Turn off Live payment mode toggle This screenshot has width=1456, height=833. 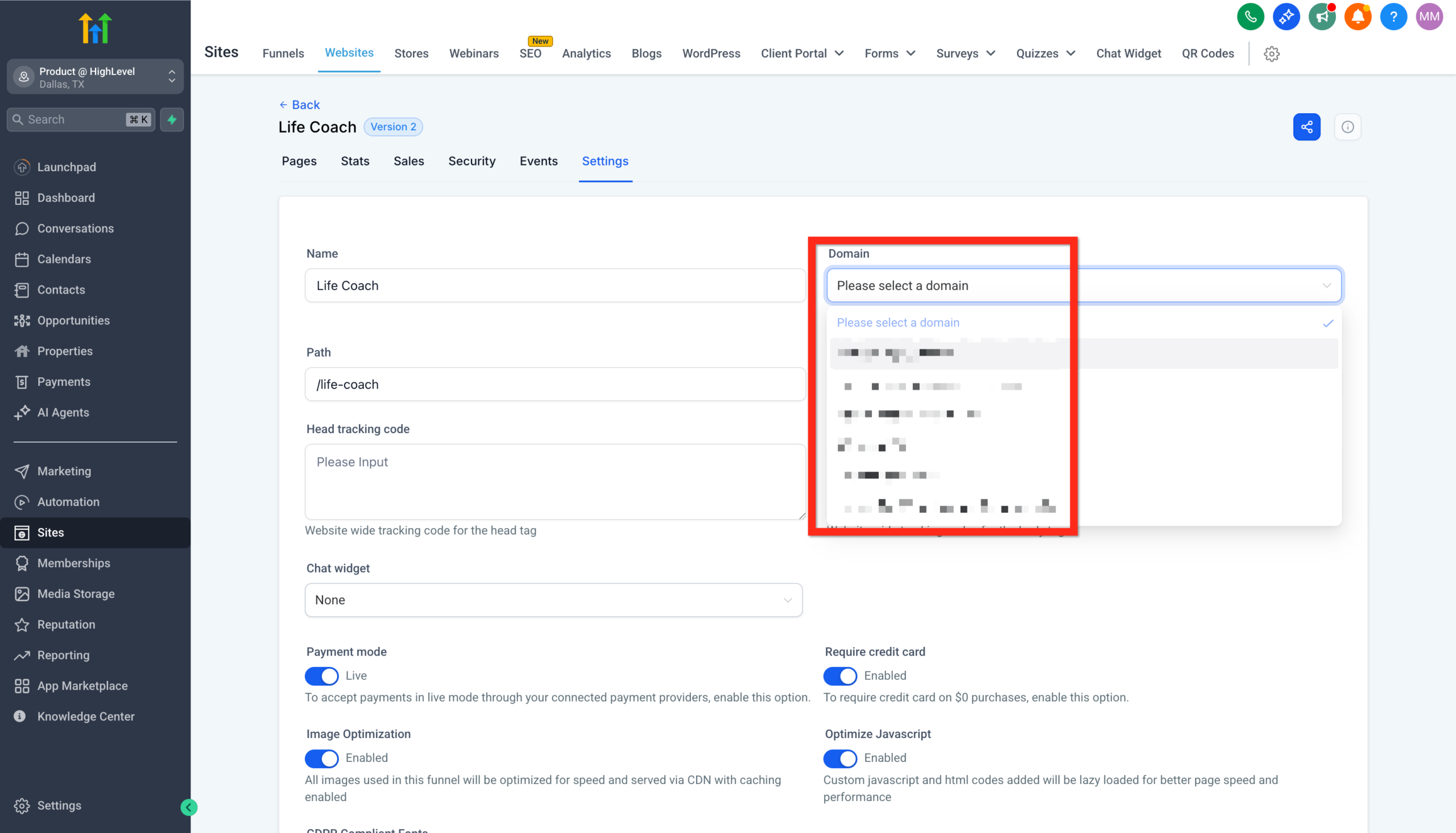[x=321, y=675]
